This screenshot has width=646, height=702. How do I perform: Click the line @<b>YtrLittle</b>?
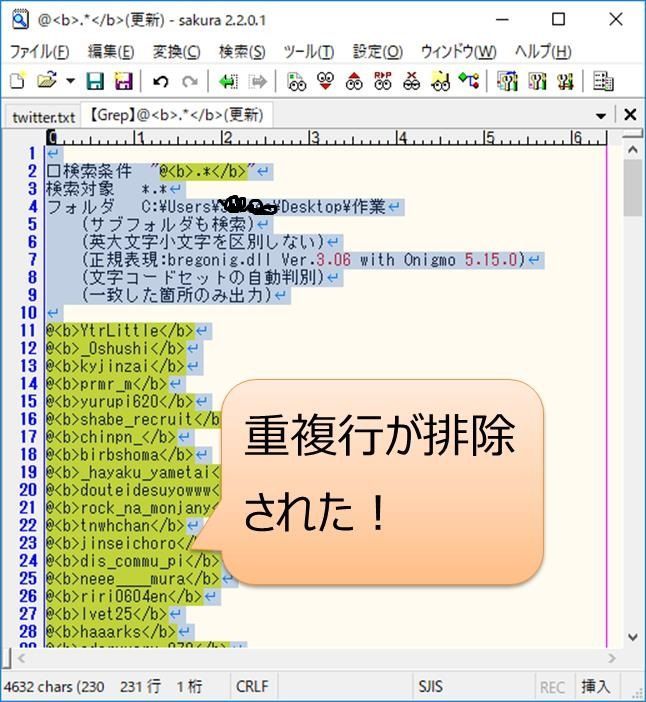(120, 331)
